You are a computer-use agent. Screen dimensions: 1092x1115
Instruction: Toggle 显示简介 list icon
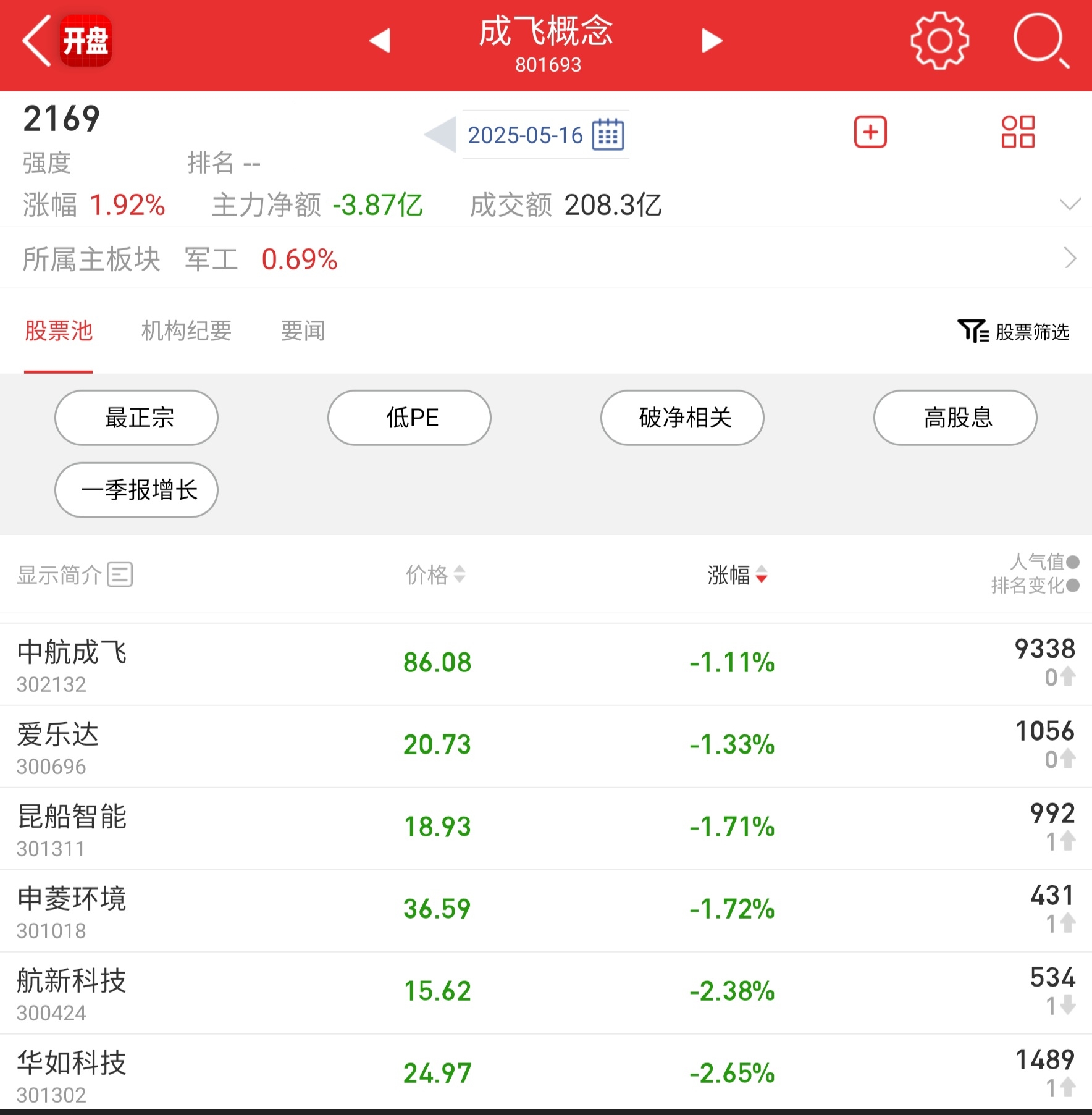tap(120, 574)
